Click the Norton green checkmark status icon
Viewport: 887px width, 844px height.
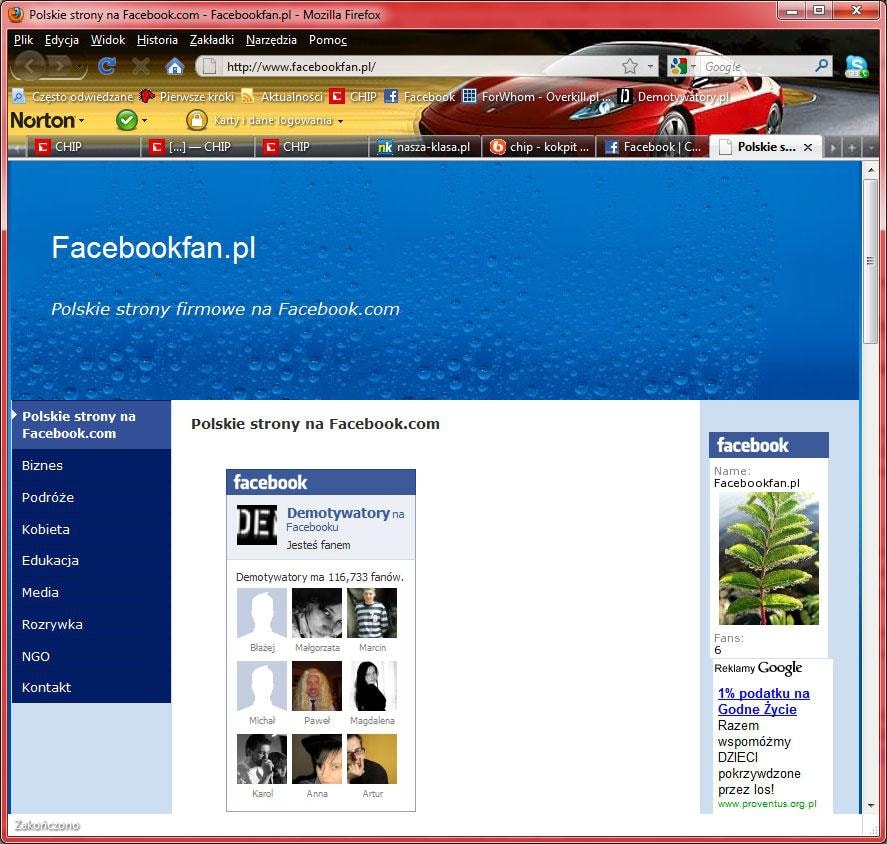tap(127, 120)
